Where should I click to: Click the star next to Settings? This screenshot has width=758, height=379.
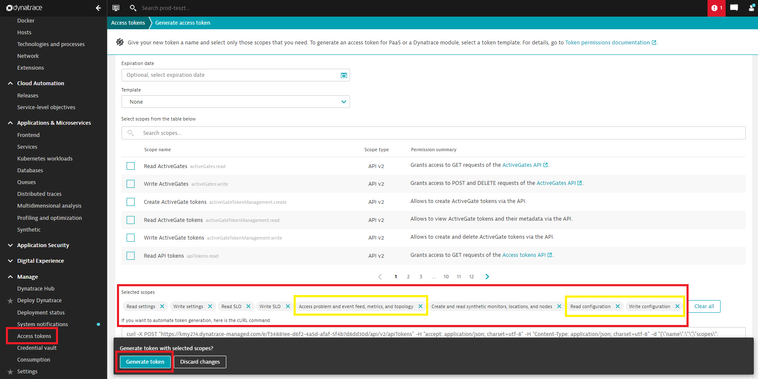coord(11,372)
